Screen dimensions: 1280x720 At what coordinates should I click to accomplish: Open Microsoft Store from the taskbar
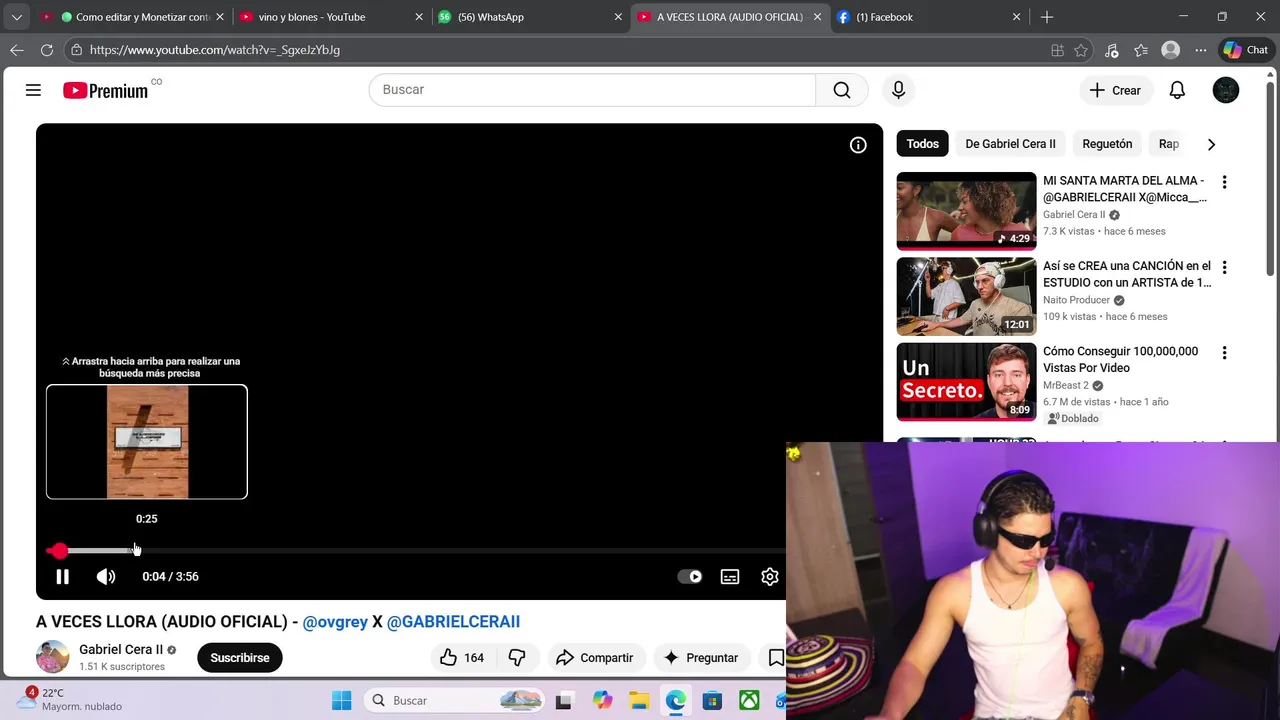[712, 700]
